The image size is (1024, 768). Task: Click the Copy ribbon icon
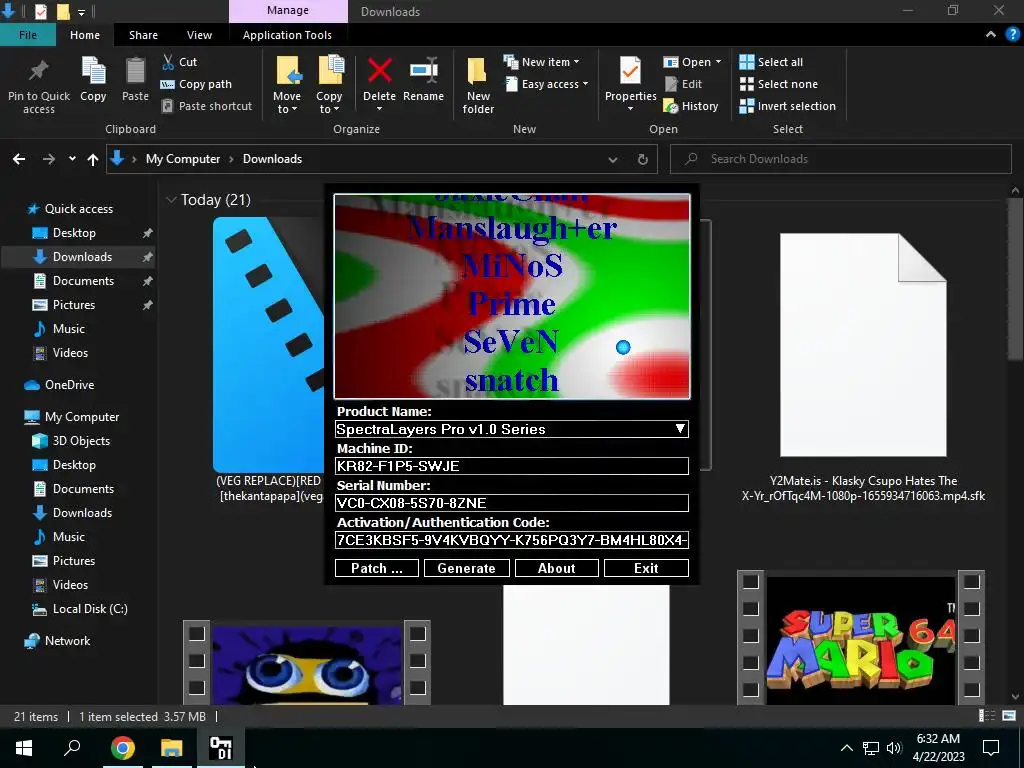(93, 72)
